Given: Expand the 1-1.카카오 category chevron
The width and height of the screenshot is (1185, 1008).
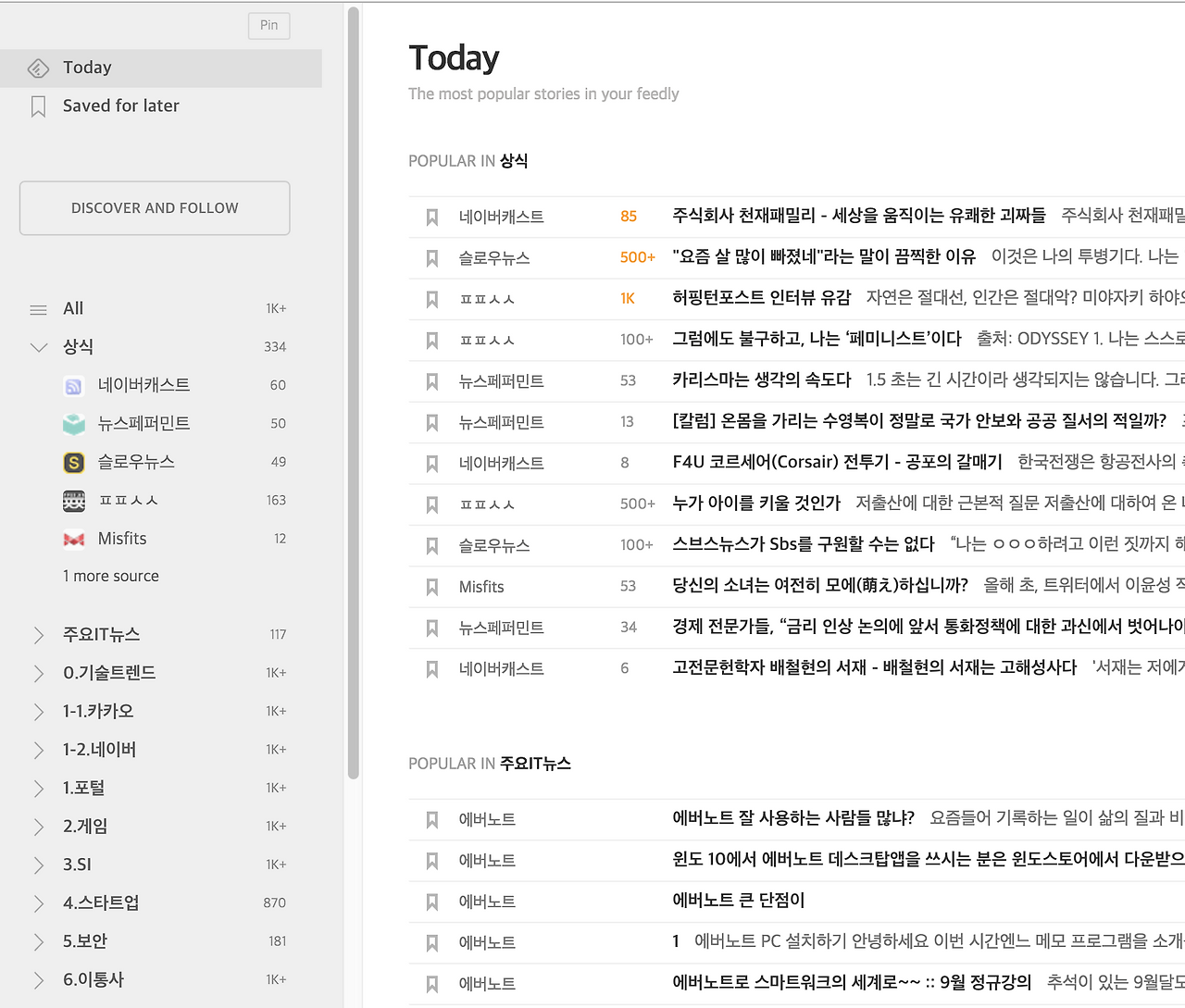Looking at the screenshot, I should (x=39, y=712).
